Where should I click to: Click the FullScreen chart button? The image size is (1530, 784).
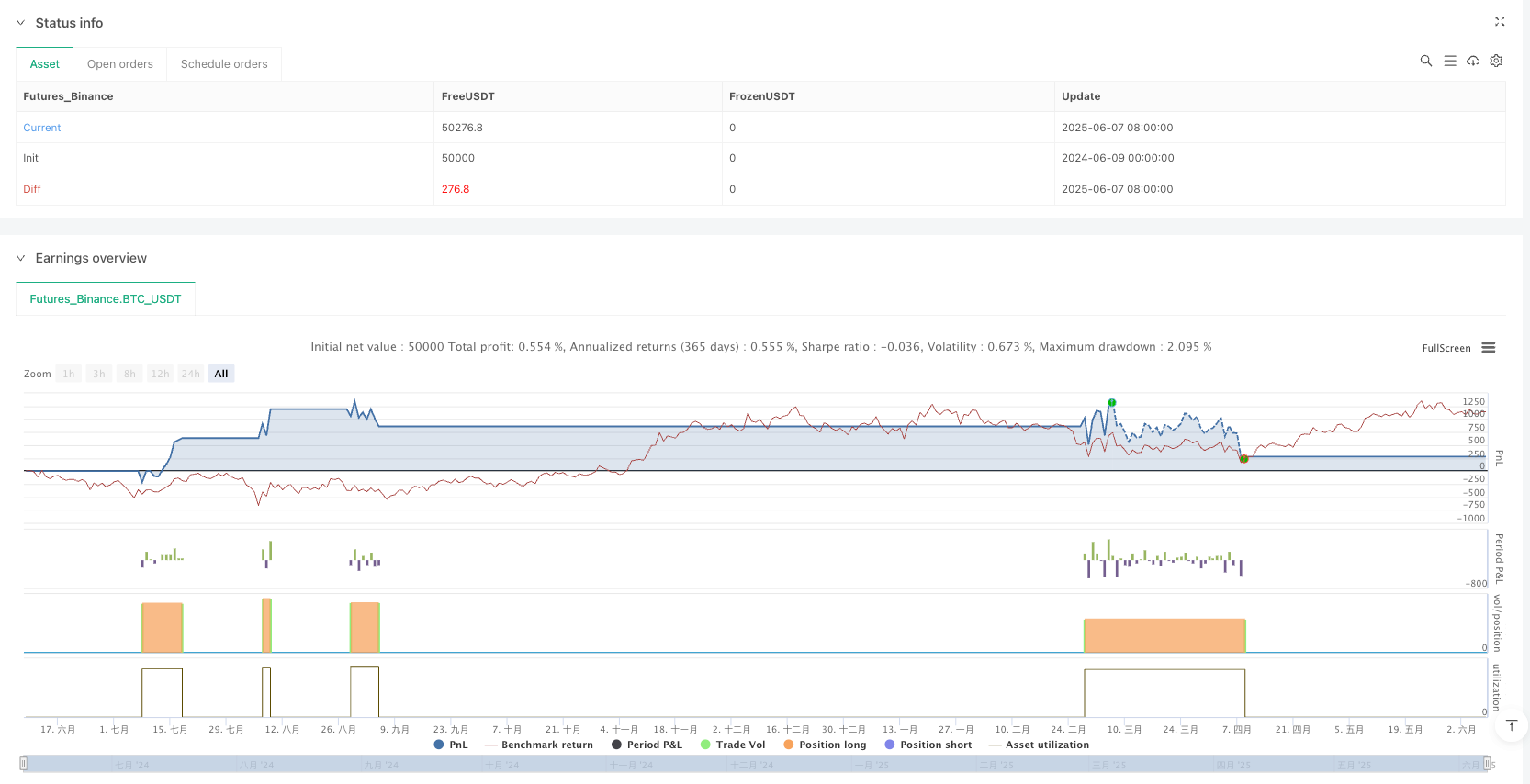coord(1446,348)
